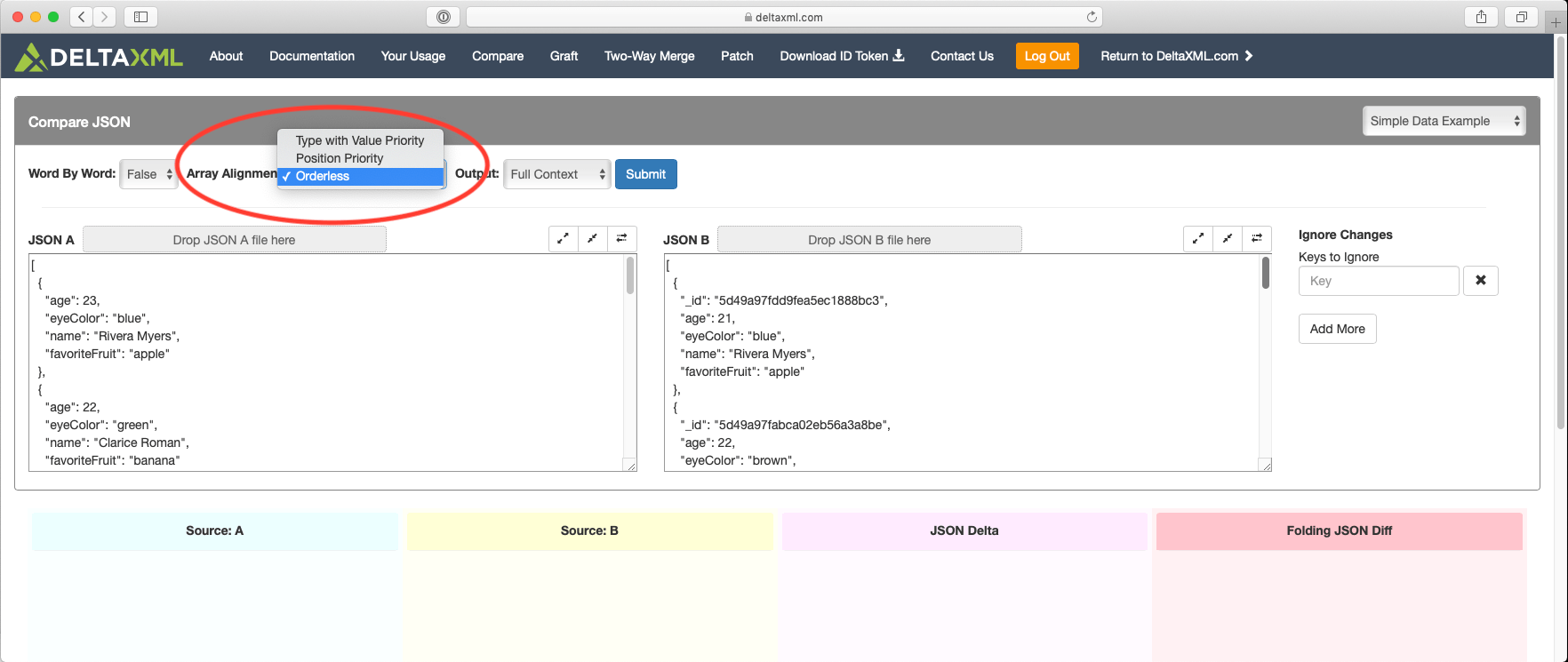The width and height of the screenshot is (1568, 662).
Task: Click the Add More button
Action: [x=1337, y=329]
